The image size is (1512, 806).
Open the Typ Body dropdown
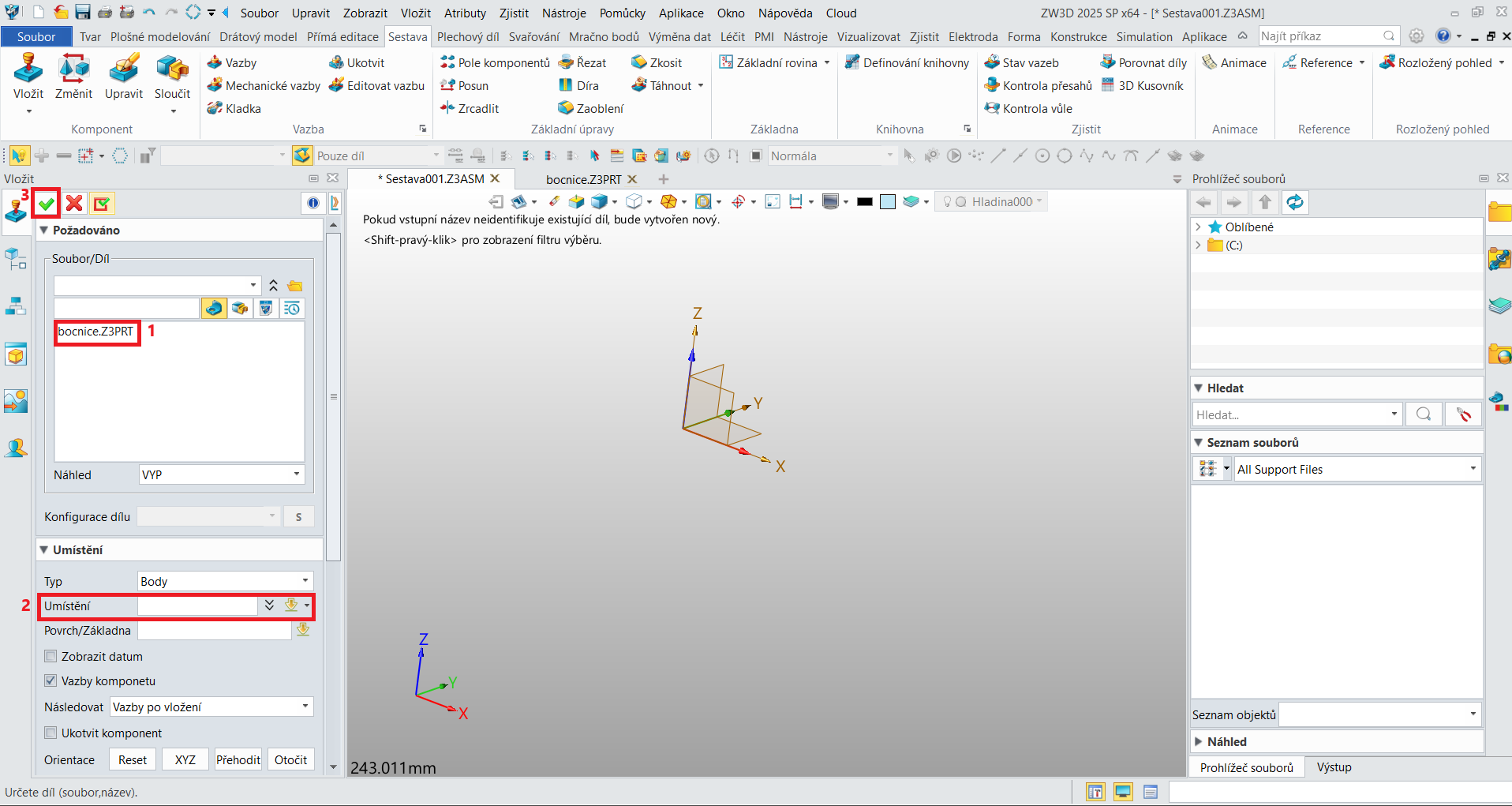coord(225,581)
